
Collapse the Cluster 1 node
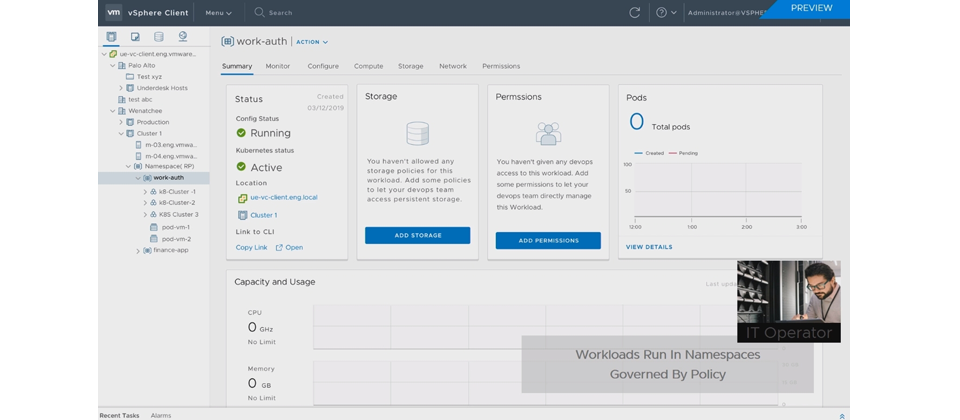121,133
